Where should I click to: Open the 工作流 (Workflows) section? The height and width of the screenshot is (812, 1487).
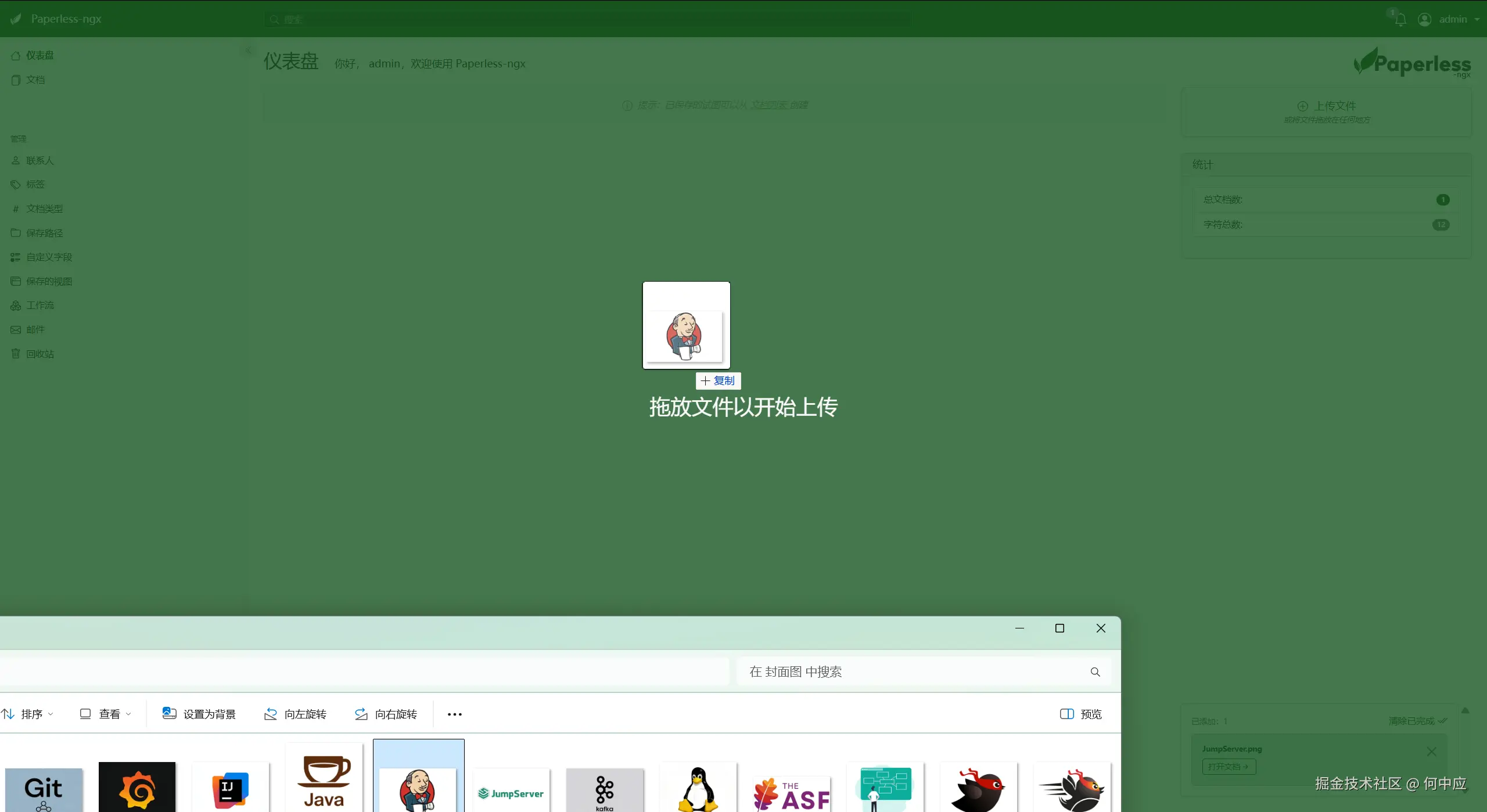pyautogui.click(x=39, y=305)
